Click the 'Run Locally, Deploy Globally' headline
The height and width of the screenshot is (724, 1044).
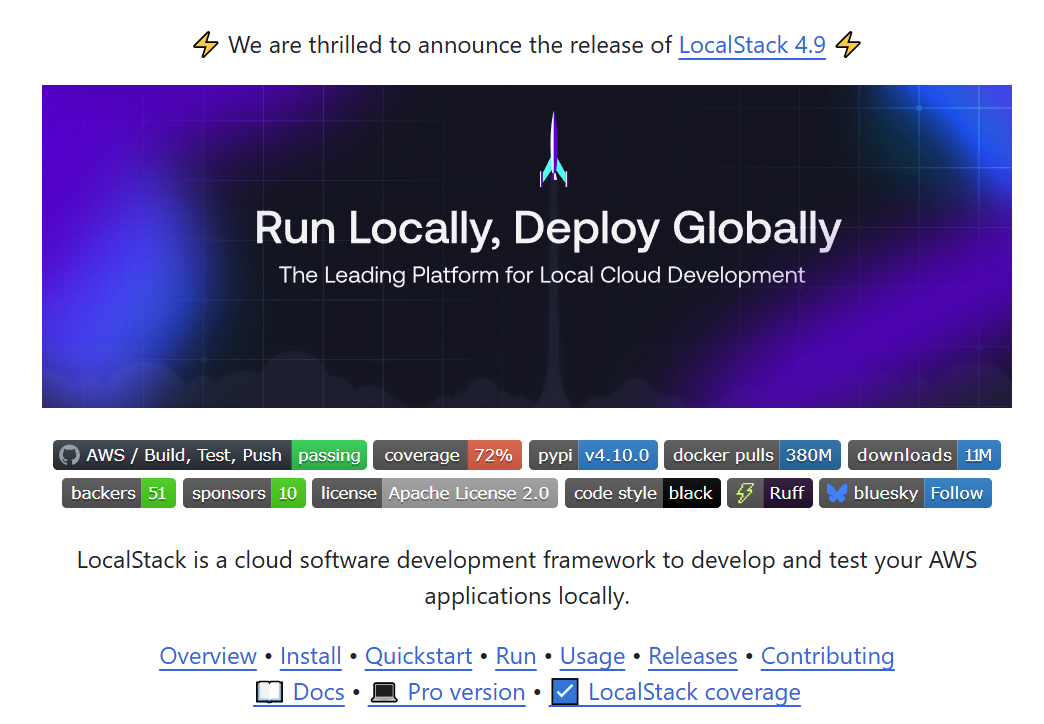point(548,228)
